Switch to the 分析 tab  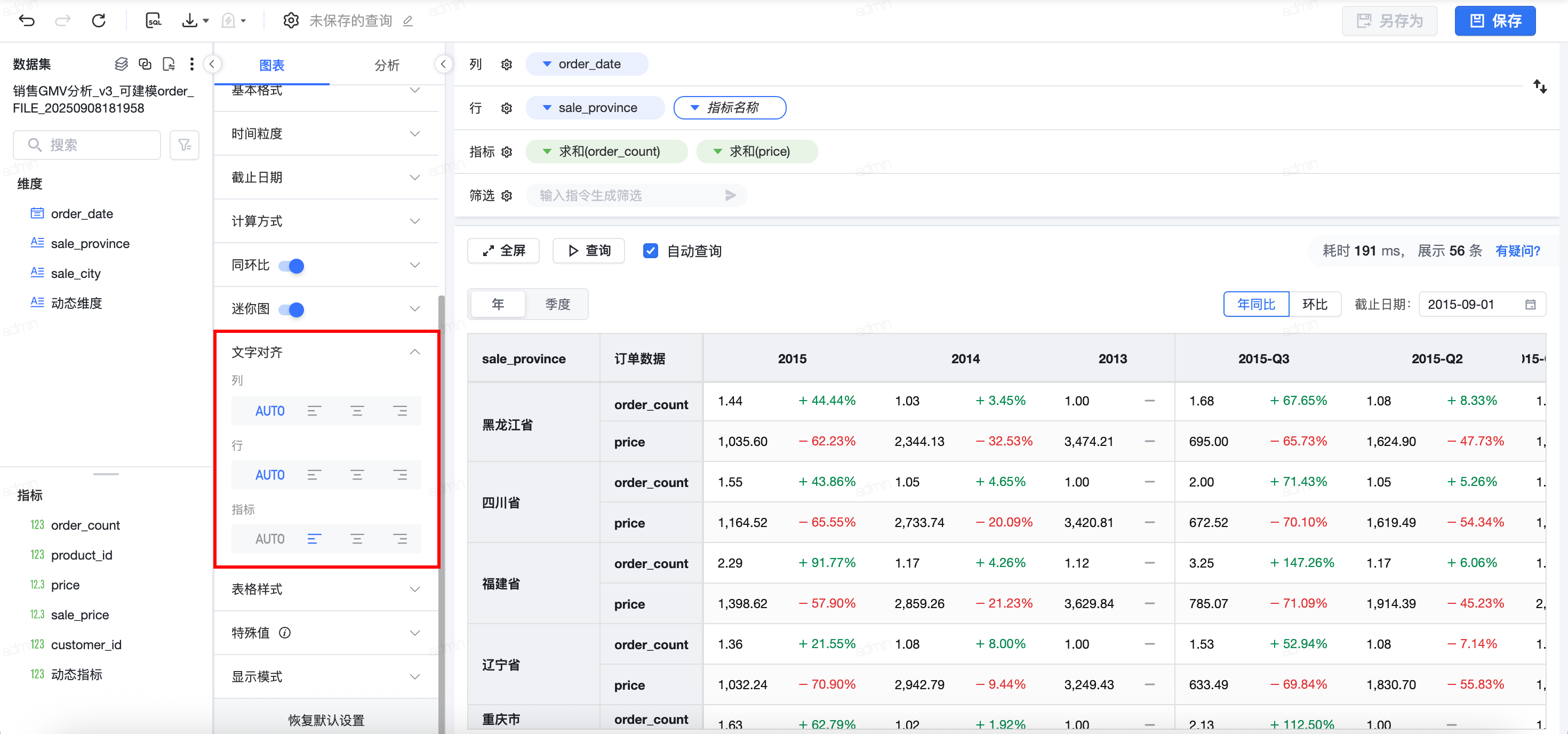tap(387, 65)
